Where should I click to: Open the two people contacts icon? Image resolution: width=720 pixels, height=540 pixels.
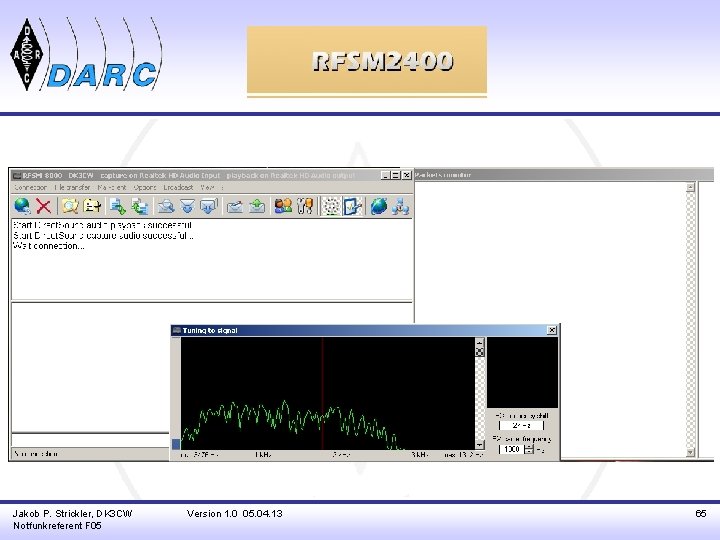coord(283,206)
